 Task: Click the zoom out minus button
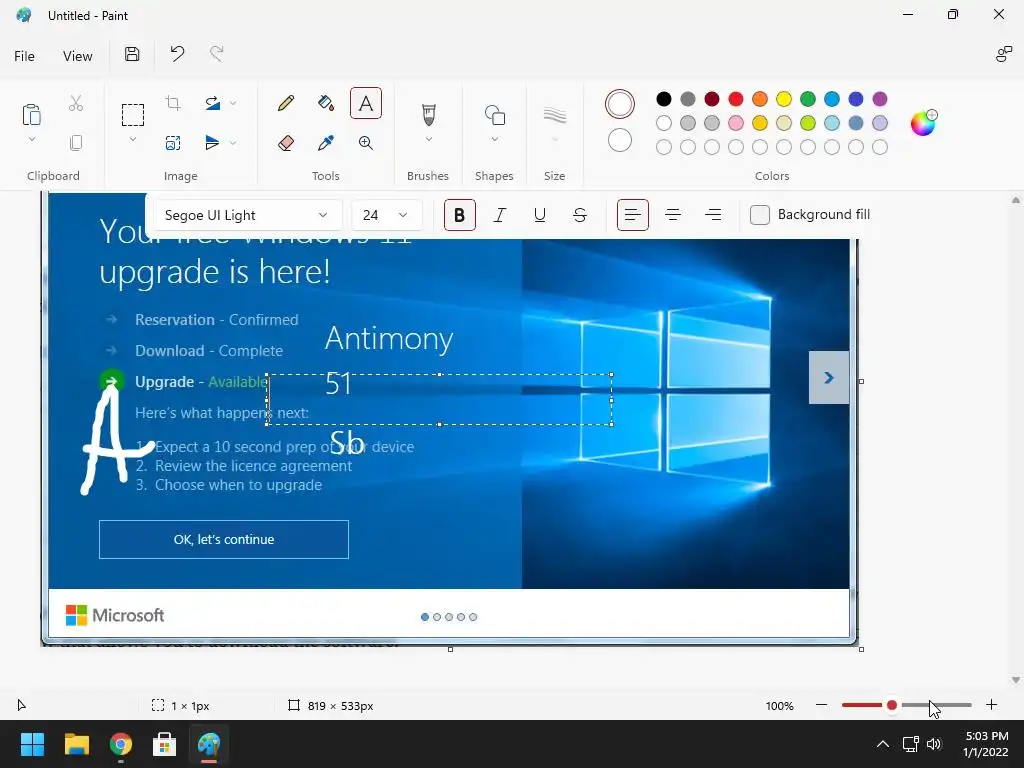click(822, 705)
